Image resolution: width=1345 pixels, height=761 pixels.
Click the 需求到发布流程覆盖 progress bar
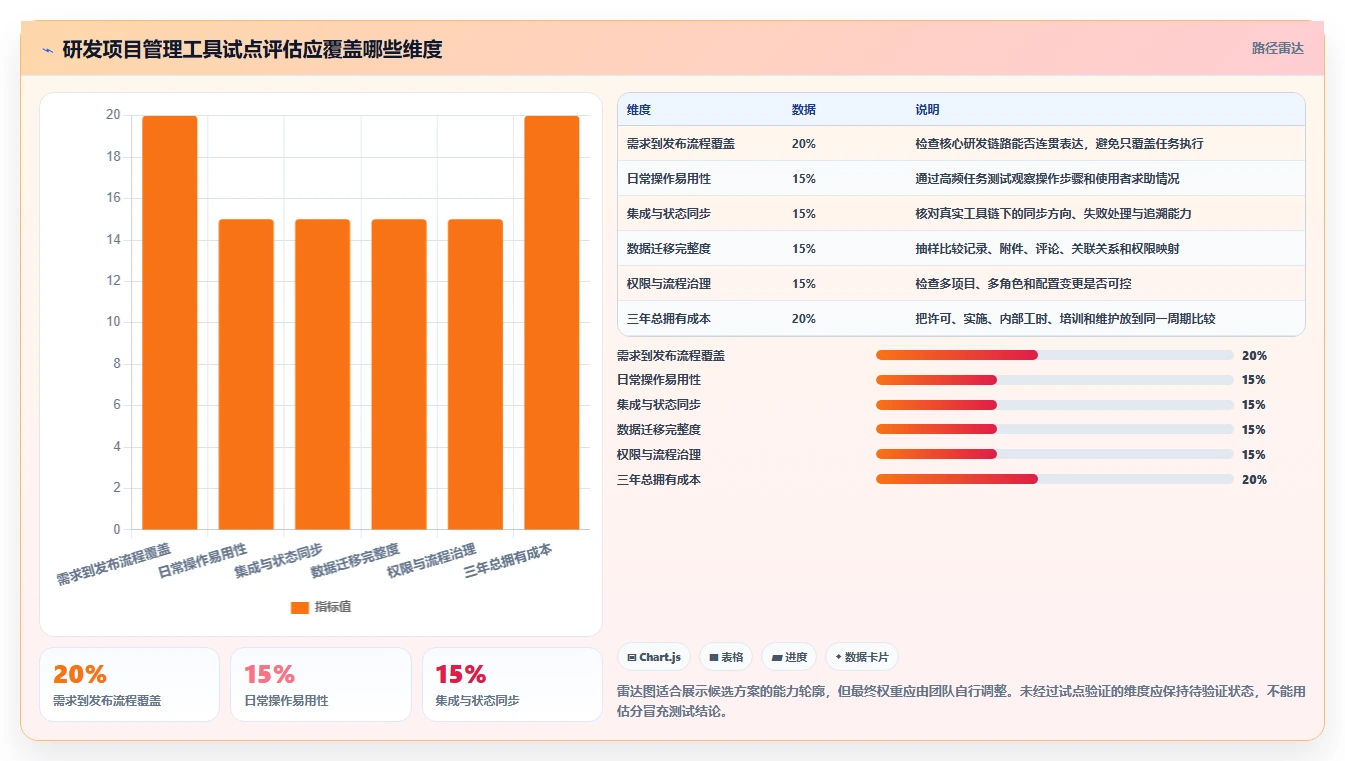click(x=1054, y=355)
